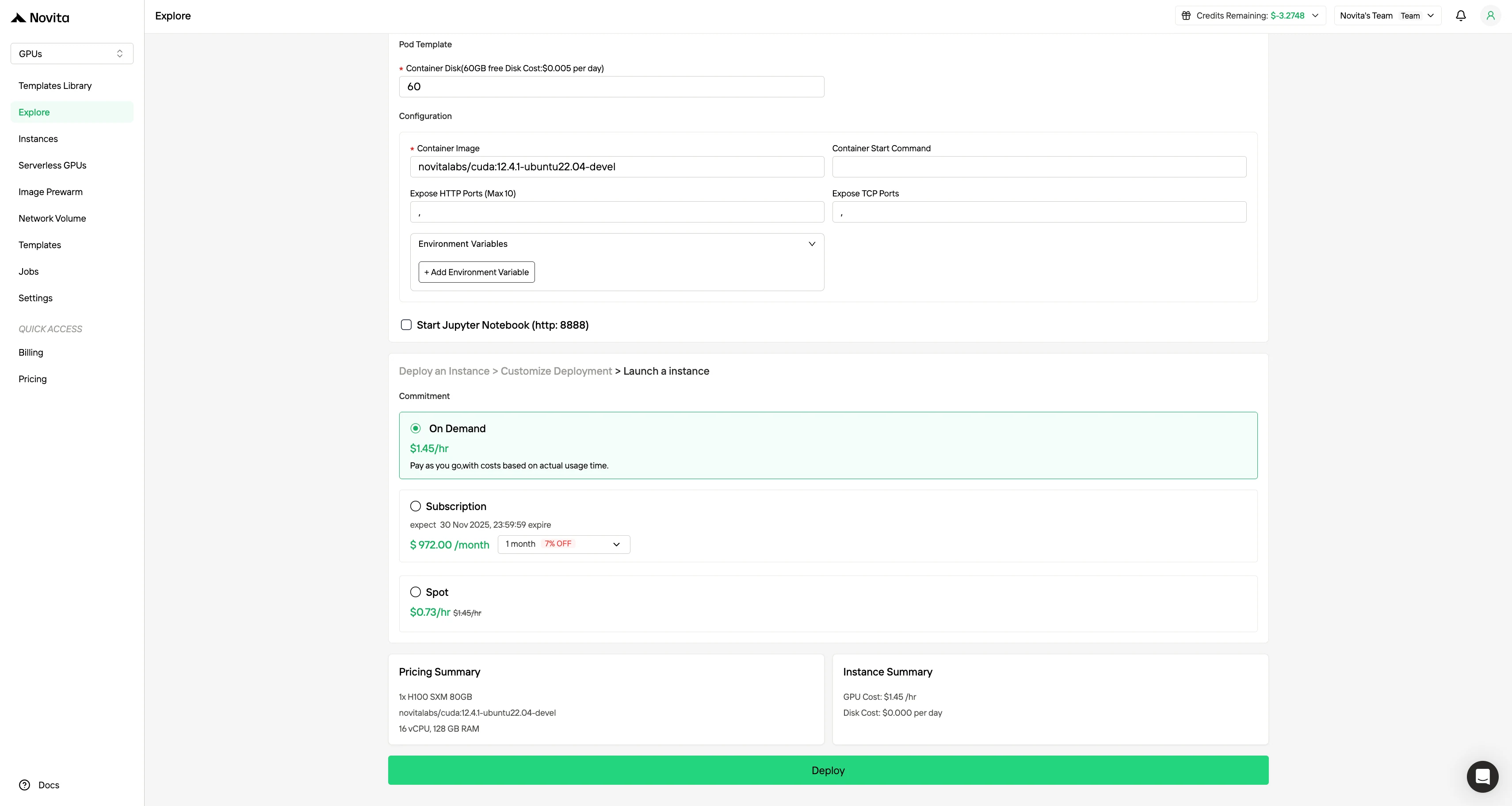Open the Explore page
This screenshot has width=1512, height=806.
72,112
